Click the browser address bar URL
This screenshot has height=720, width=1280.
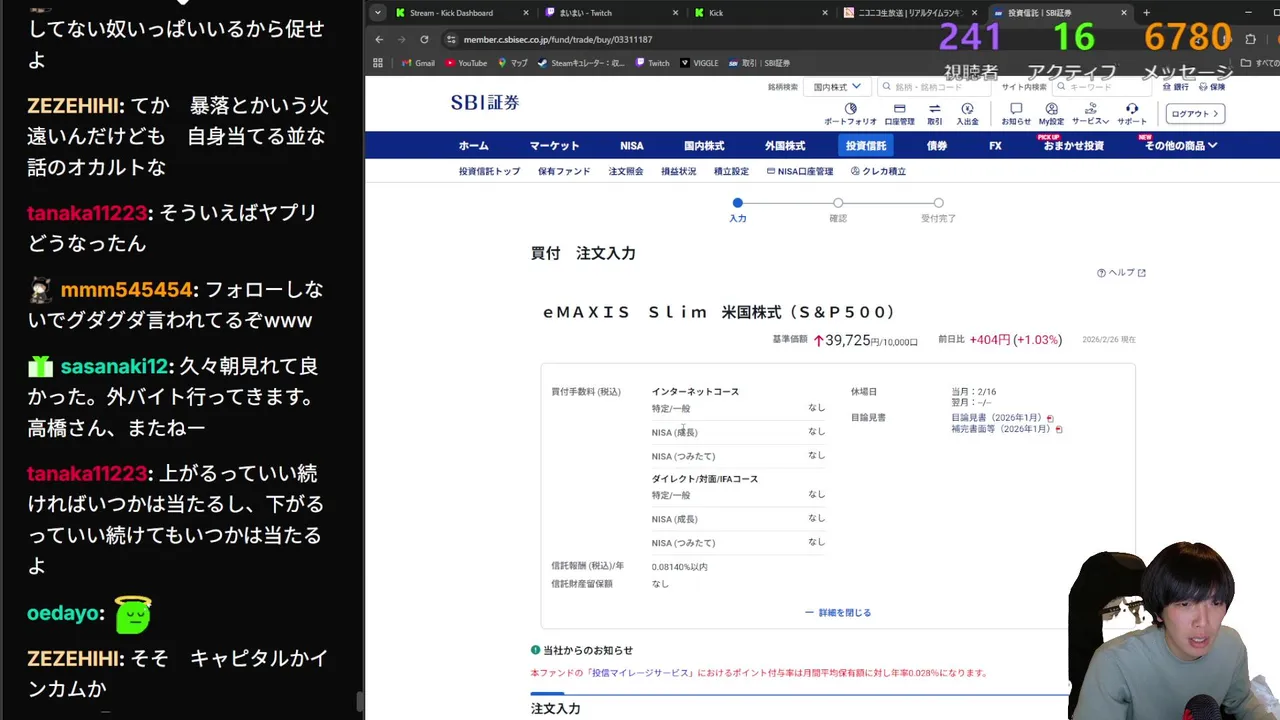coord(558,39)
